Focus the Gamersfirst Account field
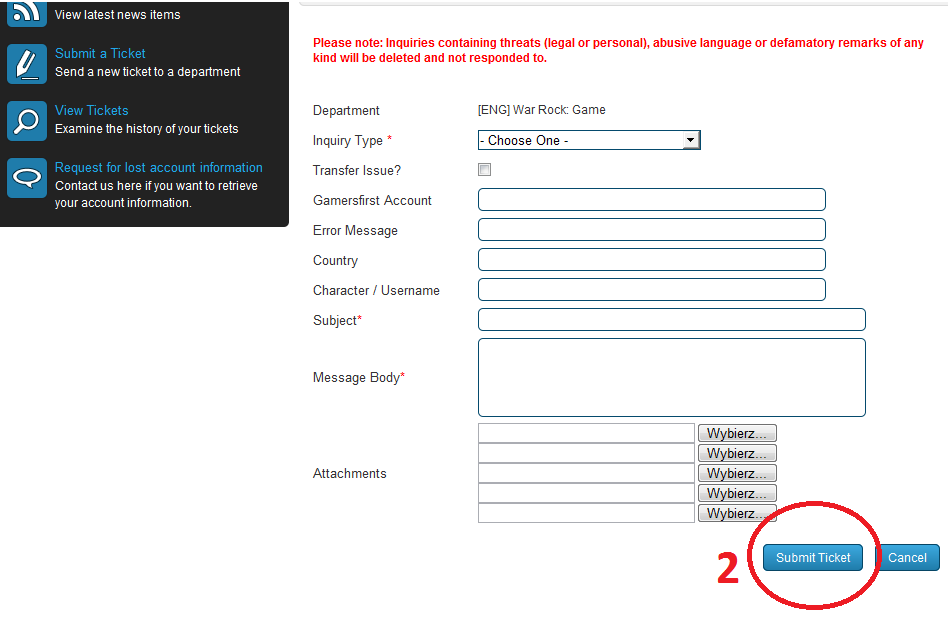Image resolution: width=948 pixels, height=622 pixels. [x=652, y=199]
